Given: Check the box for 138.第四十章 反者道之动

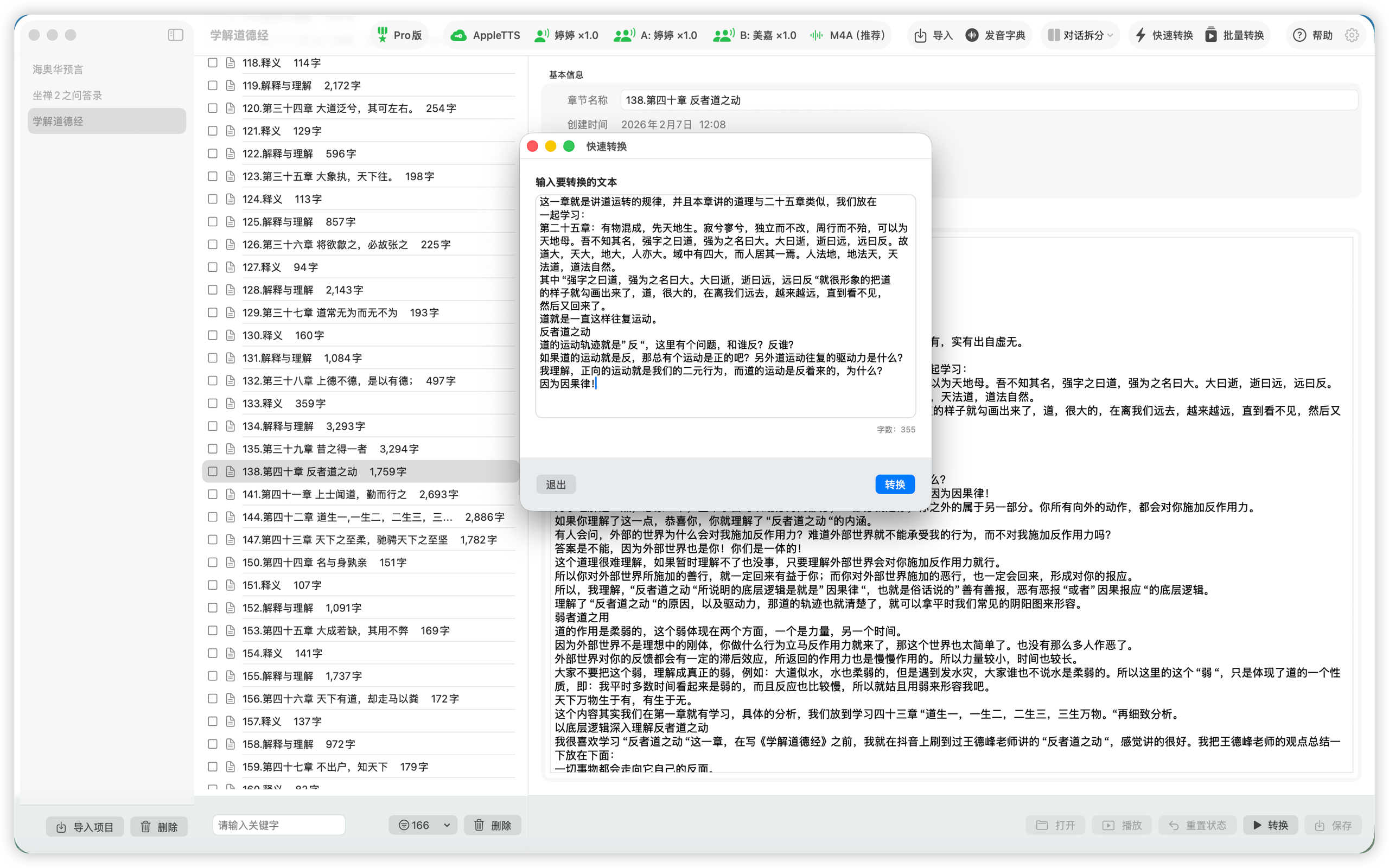Looking at the screenshot, I should click(212, 471).
